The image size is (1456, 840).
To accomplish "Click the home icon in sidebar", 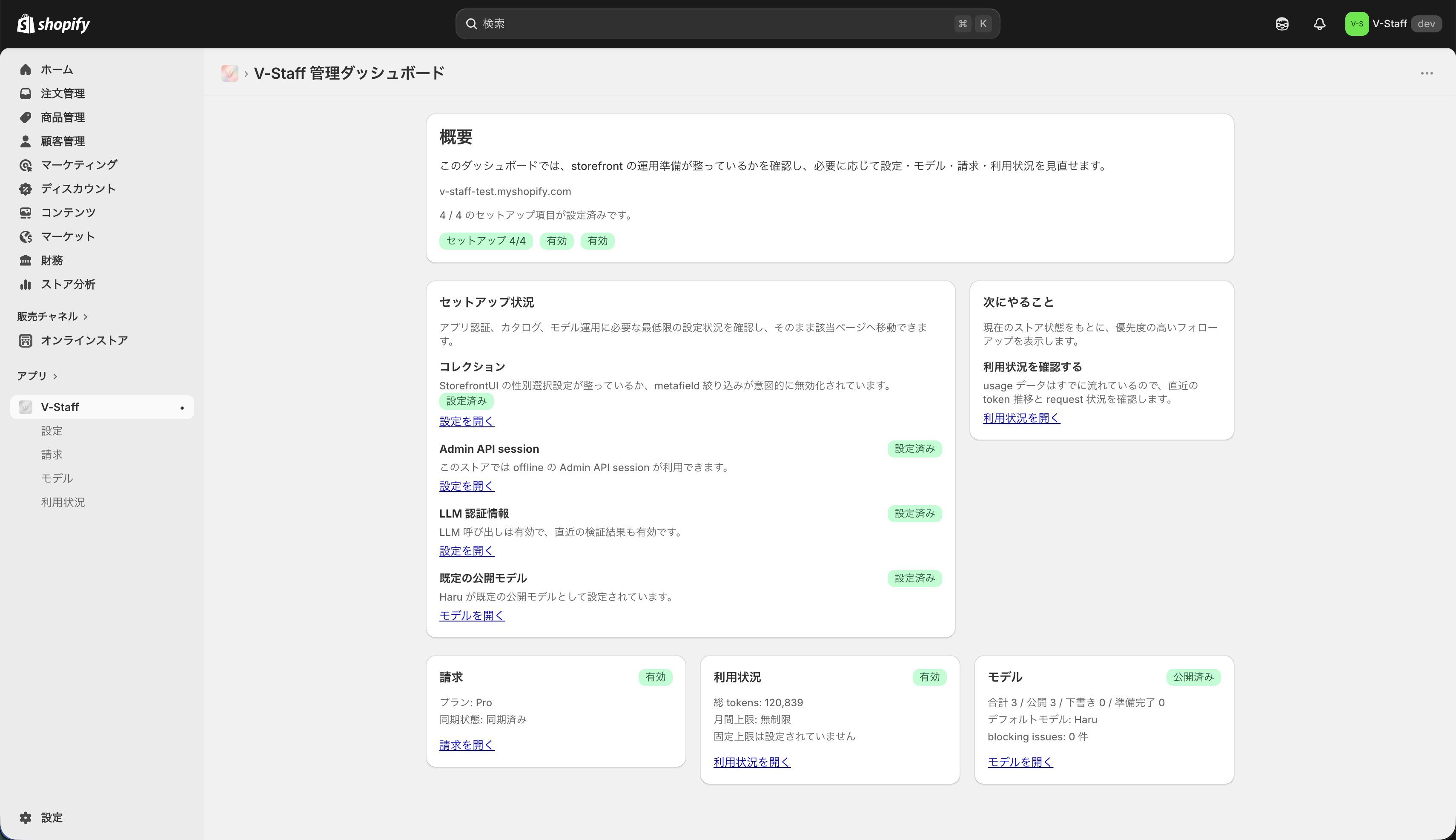I will click(x=26, y=70).
